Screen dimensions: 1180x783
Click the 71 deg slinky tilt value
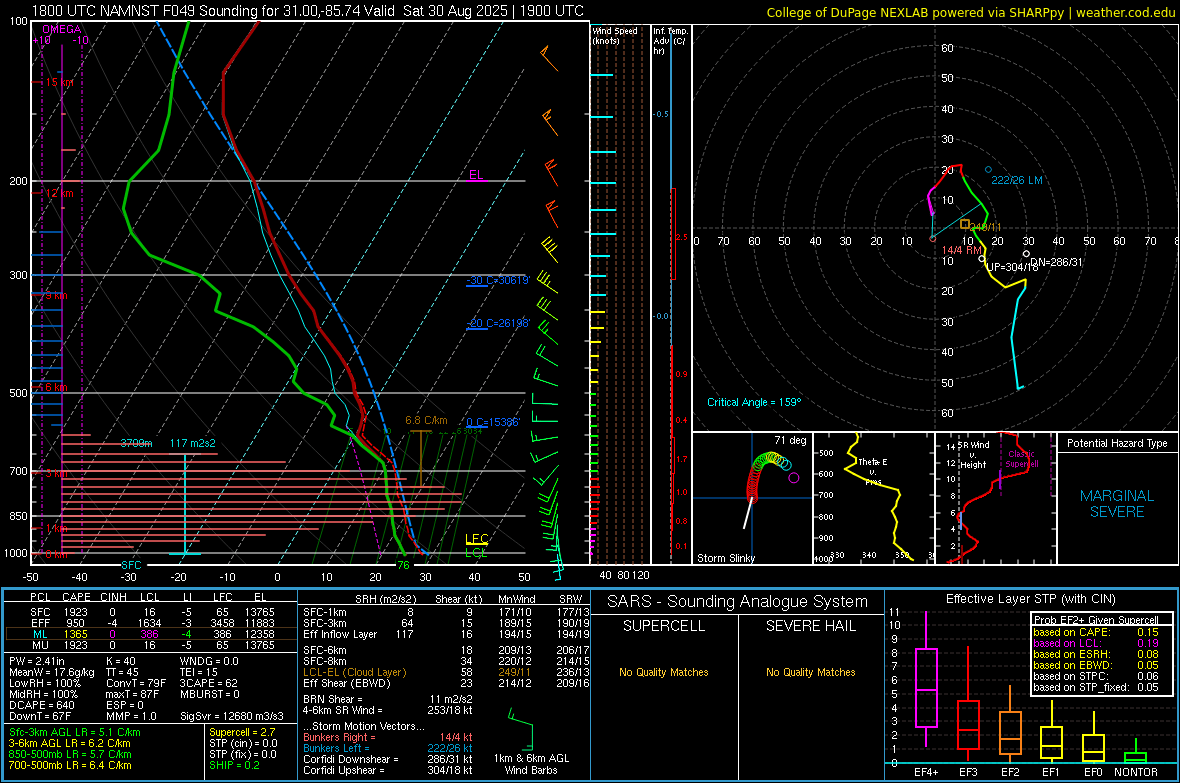(x=790, y=440)
